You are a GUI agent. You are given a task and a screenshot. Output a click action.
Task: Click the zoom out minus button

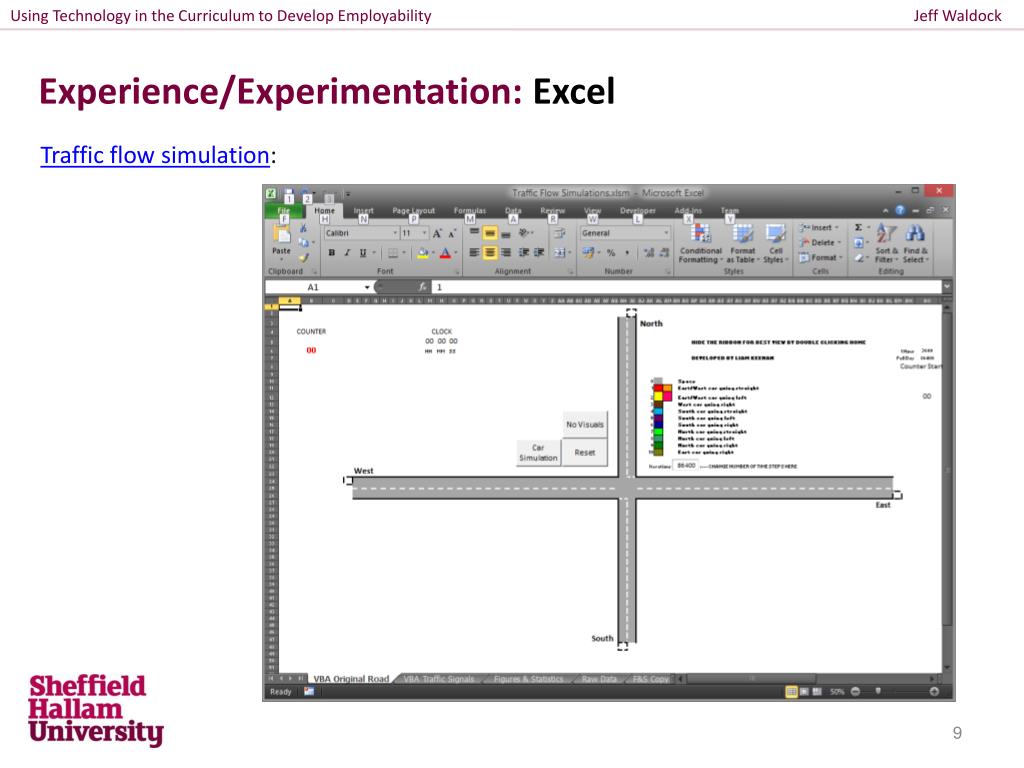(x=856, y=692)
